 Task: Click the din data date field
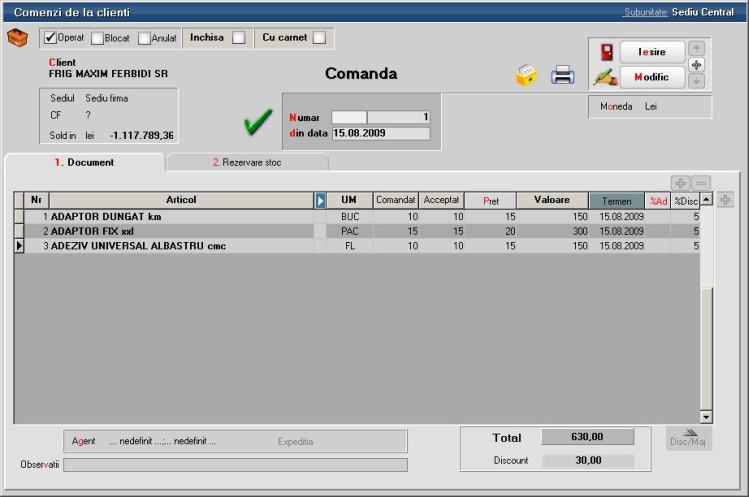381,133
